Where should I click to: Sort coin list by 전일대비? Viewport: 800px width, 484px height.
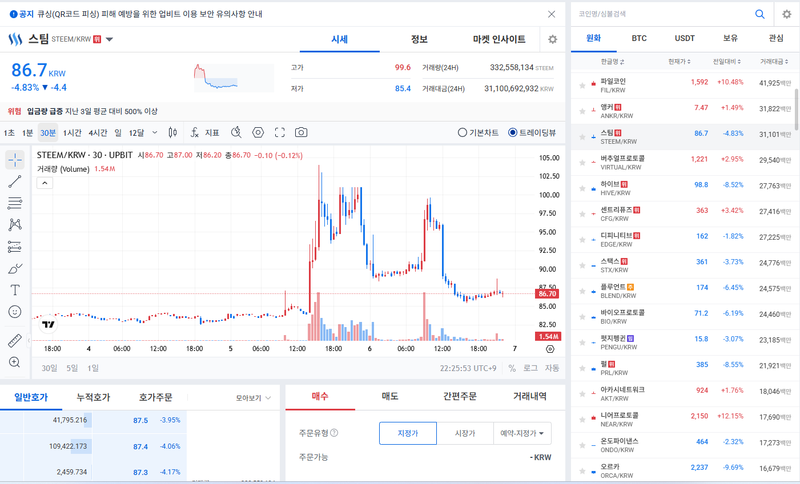(x=727, y=62)
